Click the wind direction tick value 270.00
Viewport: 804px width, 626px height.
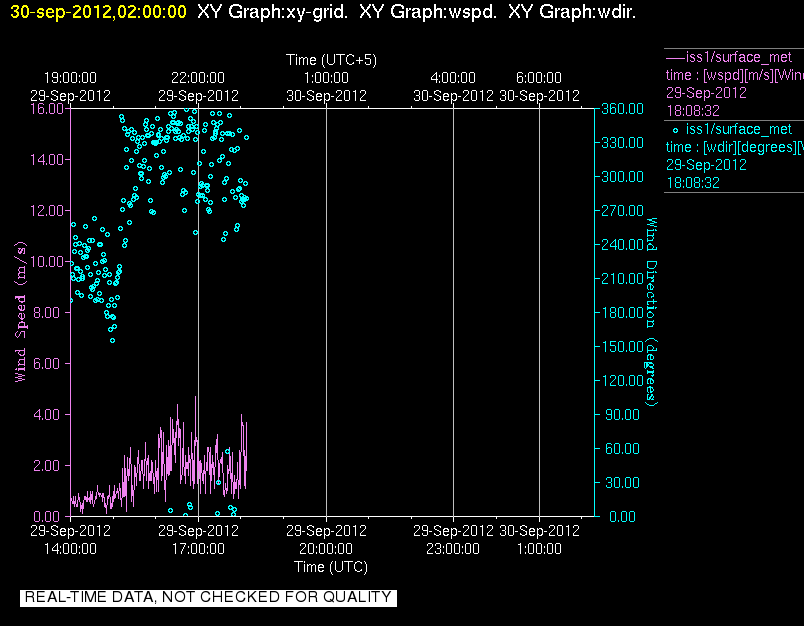click(x=622, y=211)
